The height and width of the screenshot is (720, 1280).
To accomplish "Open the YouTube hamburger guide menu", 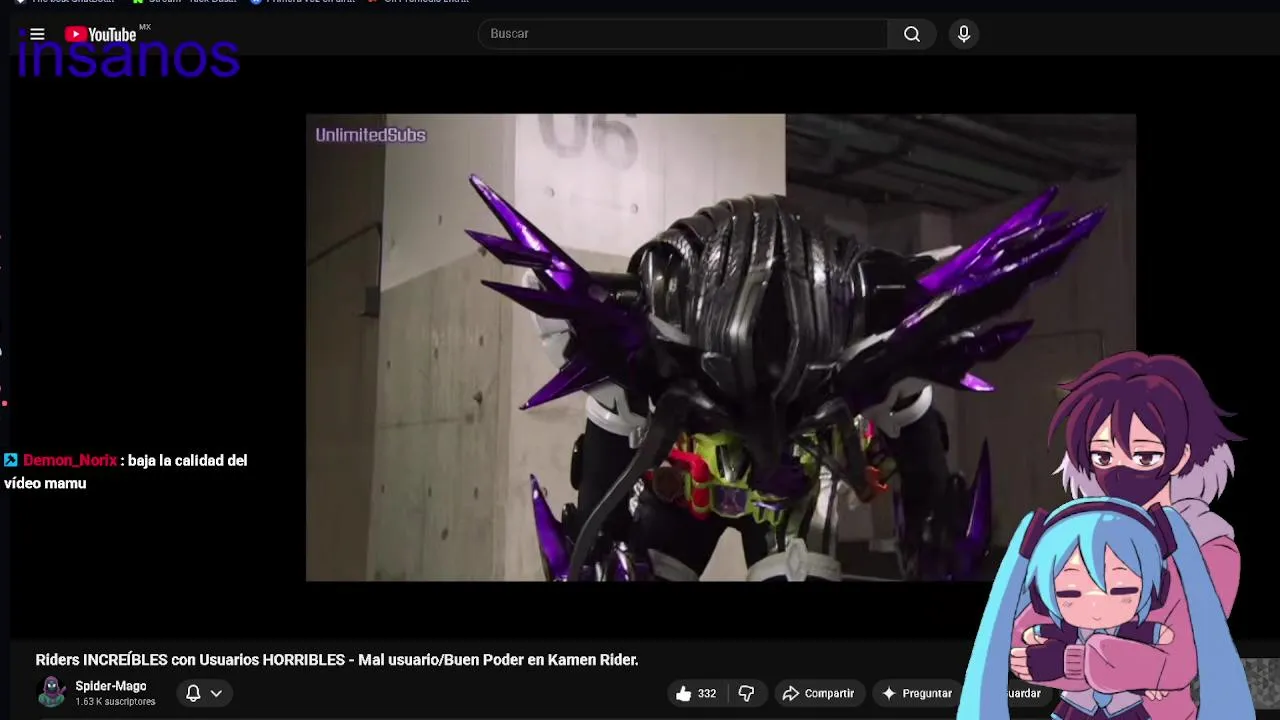I will pos(37,34).
